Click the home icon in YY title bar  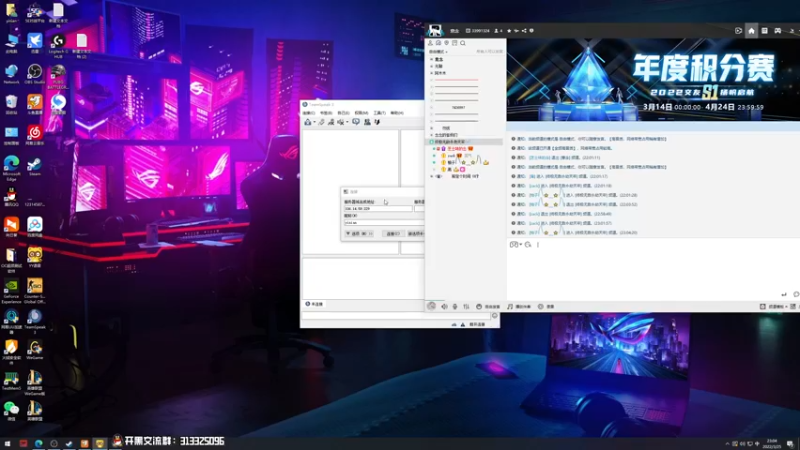751,31
